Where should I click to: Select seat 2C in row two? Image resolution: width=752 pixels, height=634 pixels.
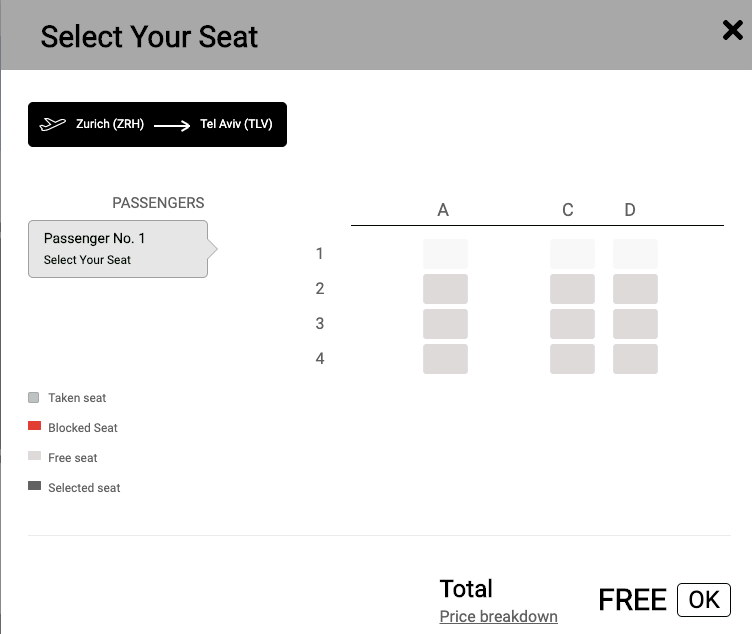[572, 289]
